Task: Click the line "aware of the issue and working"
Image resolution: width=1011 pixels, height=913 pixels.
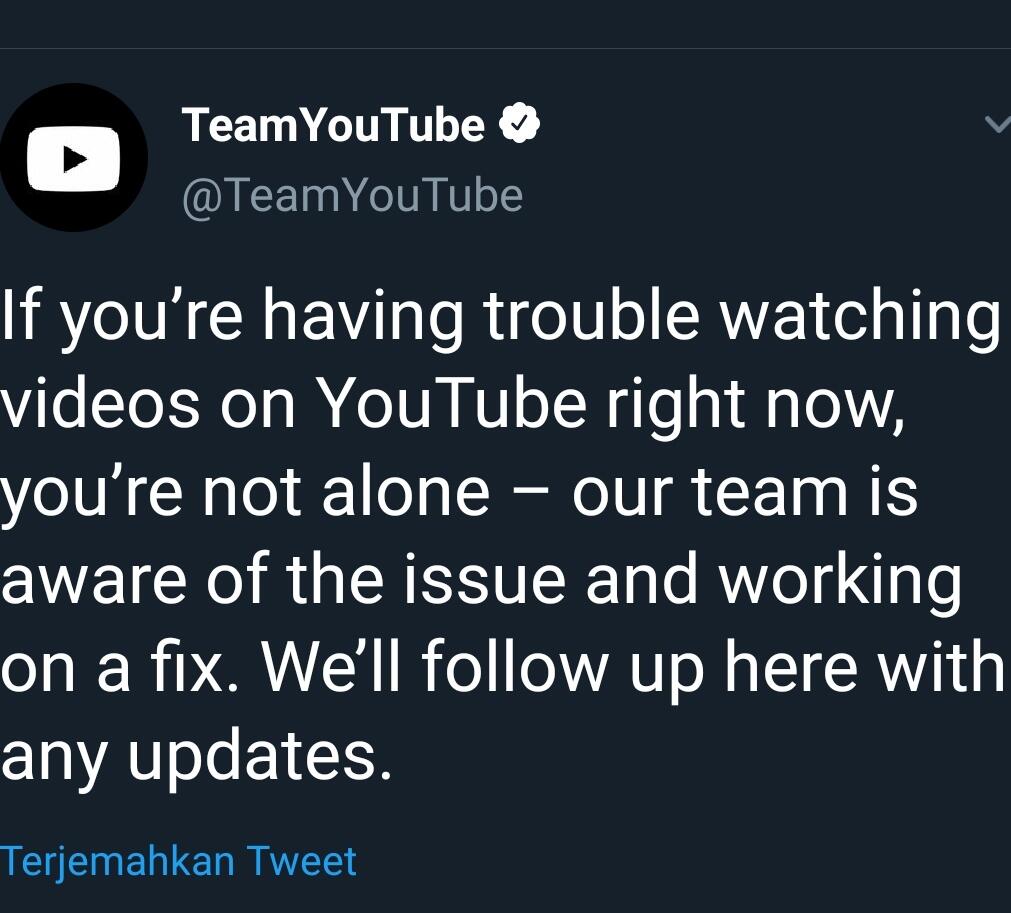Action: click(480, 580)
